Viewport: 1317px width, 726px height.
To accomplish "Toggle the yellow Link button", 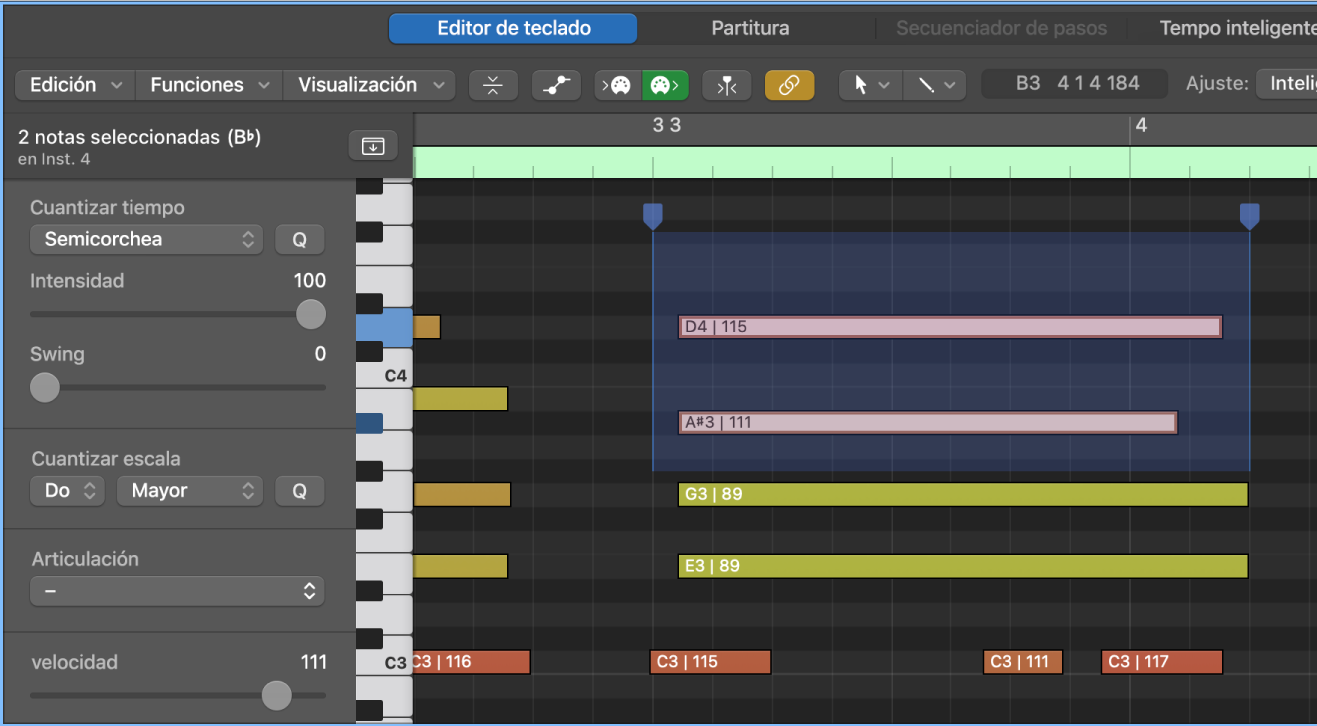I will pyautogui.click(x=789, y=85).
